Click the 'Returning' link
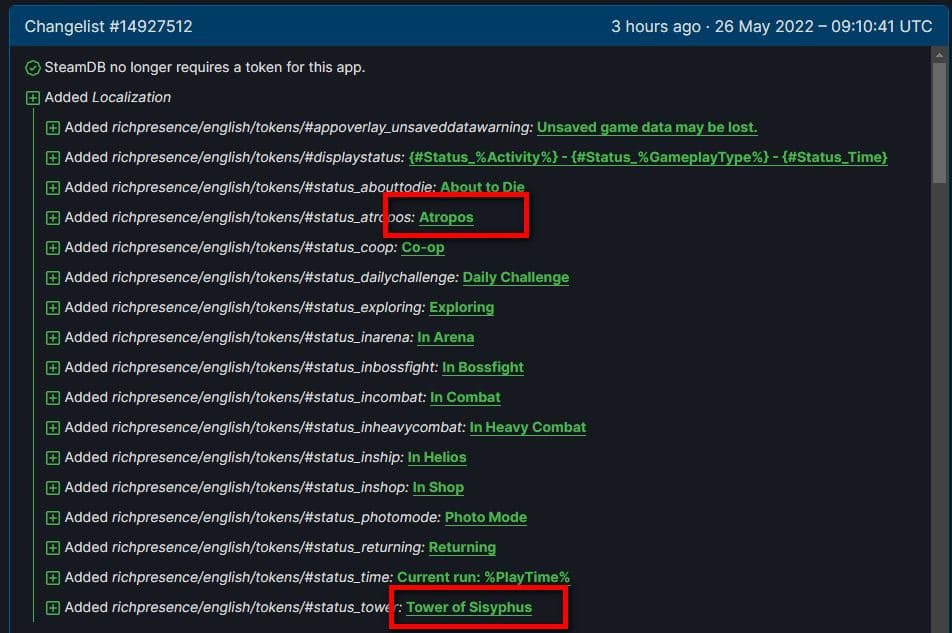952x633 pixels. (x=462, y=548)
